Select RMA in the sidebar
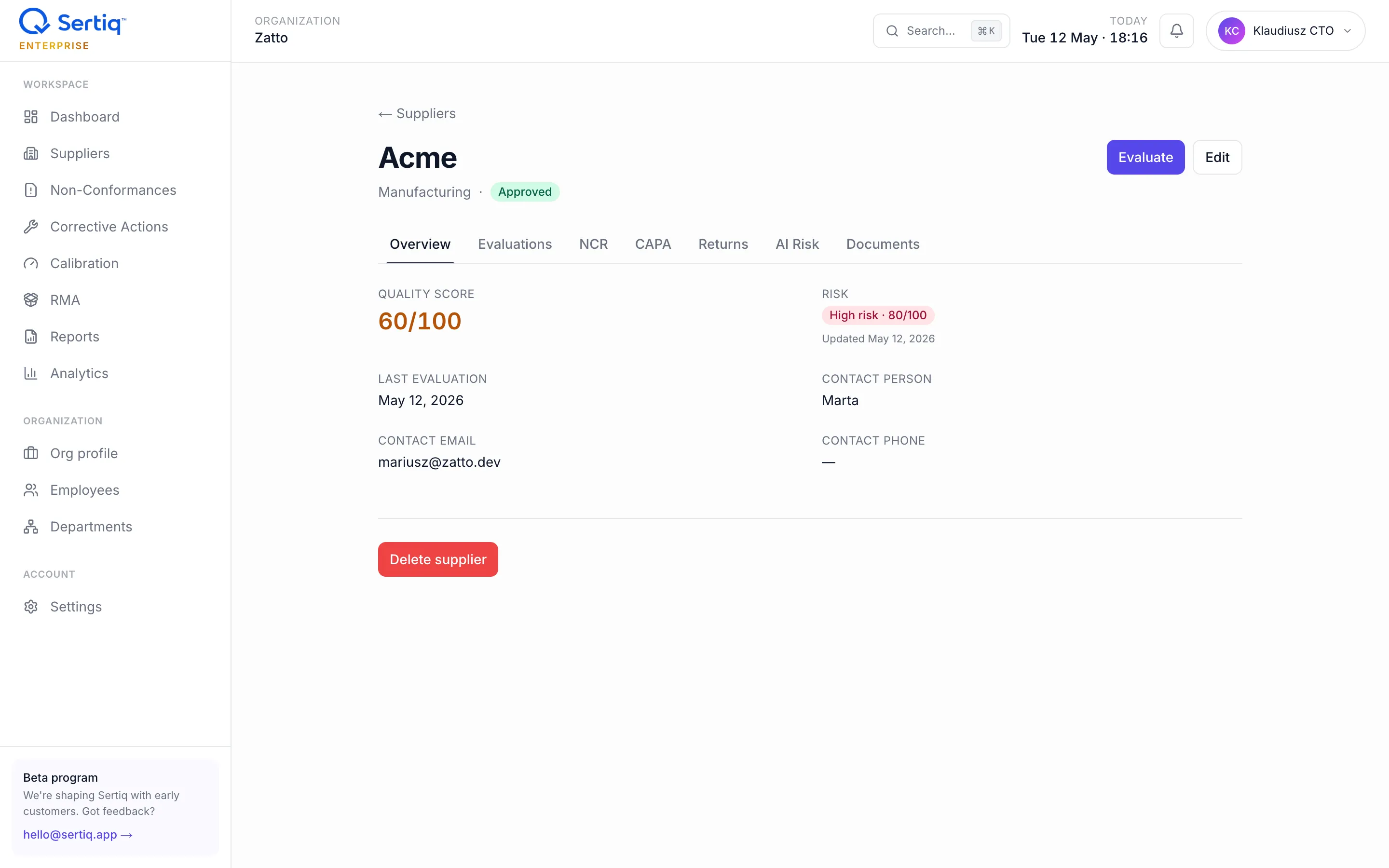 (65, 300)
